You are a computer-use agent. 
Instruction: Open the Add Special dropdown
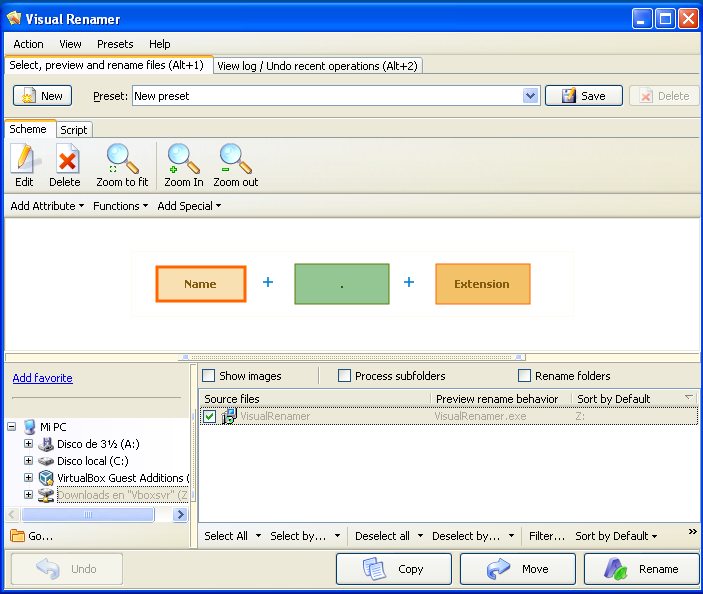point(189,206)
